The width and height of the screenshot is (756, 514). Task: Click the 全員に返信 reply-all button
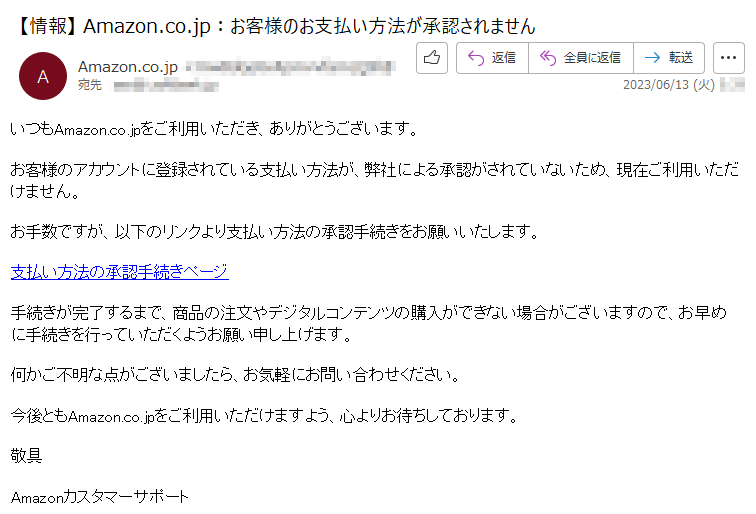[x=581, y=58]
